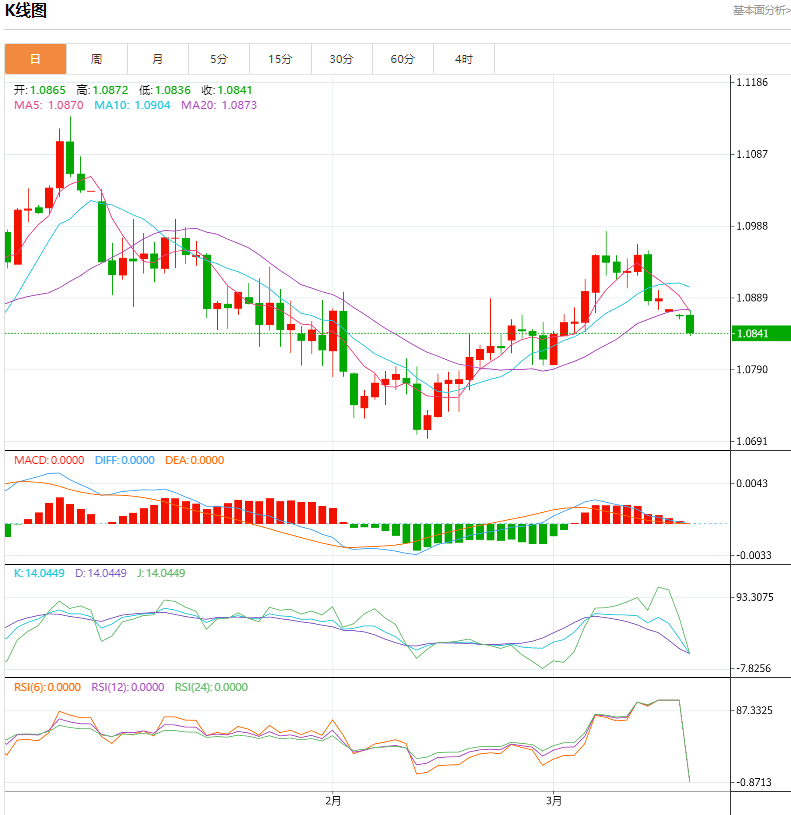Switch to the 4时 chart tab
Viewport: 791px width, 815px height.
464,59
